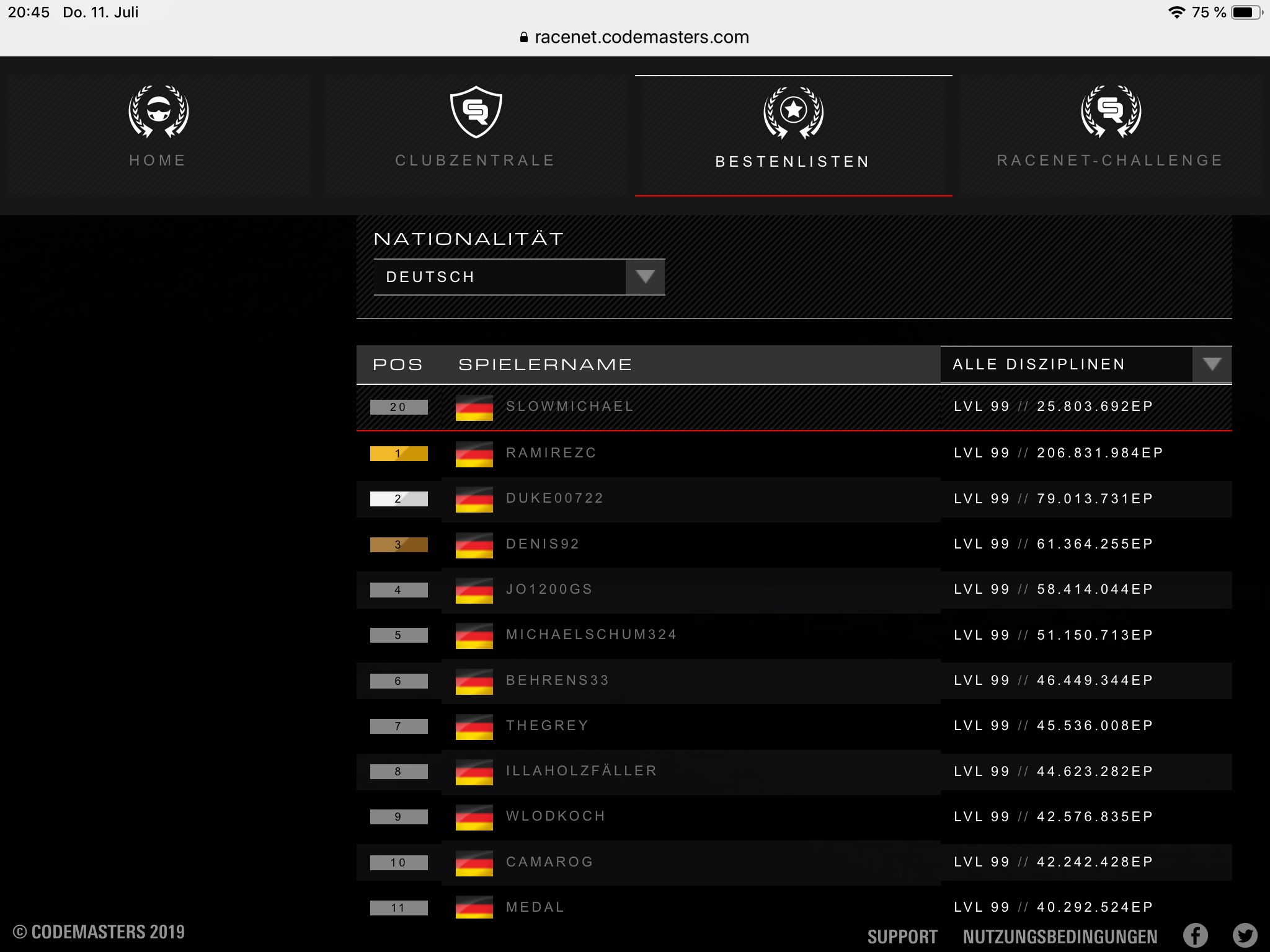This screenshot has width=1270, height=952.
Task: Select player DUKE00722 name
Action: click(x=554, y=498)
